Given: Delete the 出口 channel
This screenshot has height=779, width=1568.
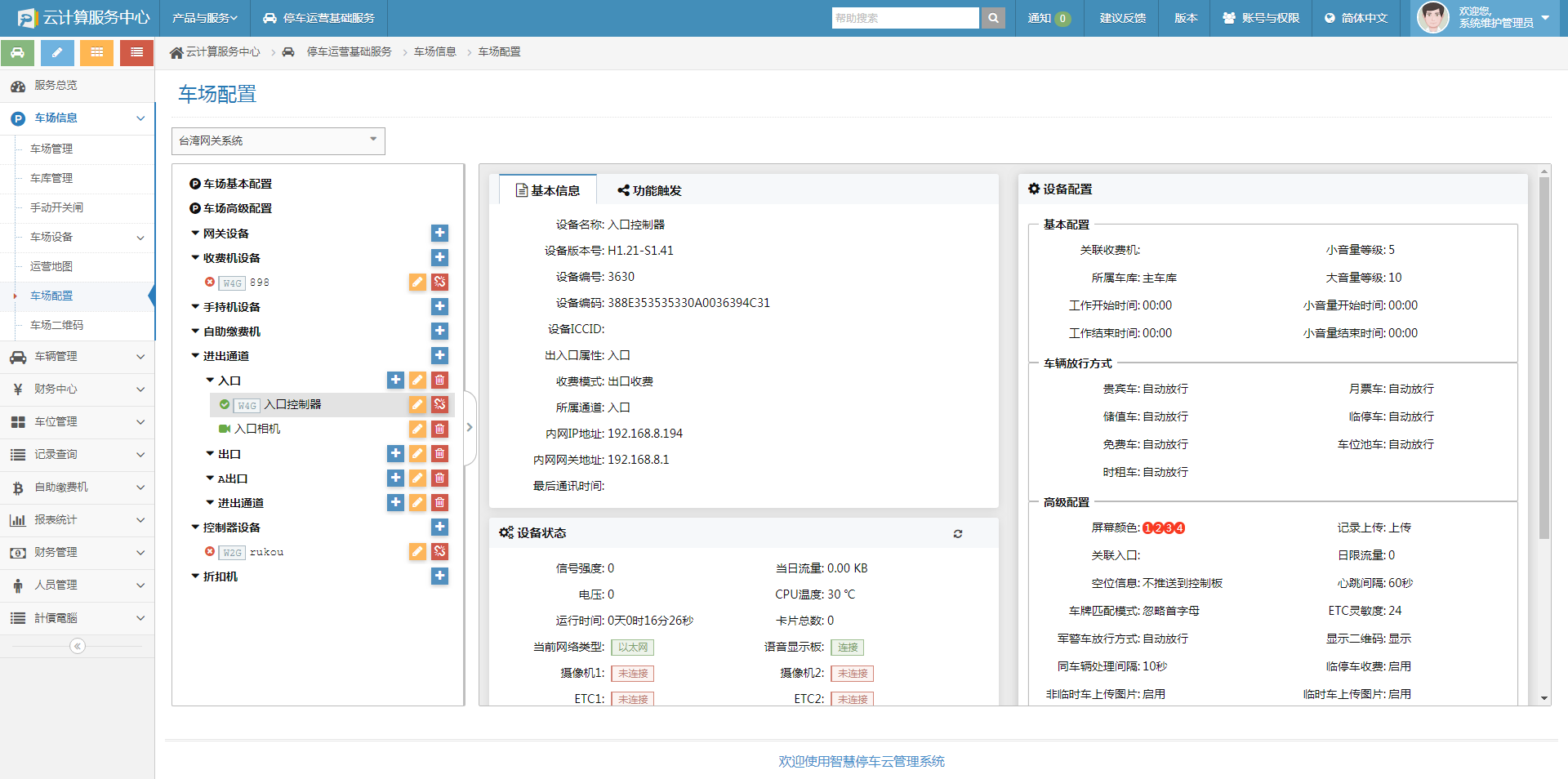Looking at the screenshot, I should click(x=439, y=454).
